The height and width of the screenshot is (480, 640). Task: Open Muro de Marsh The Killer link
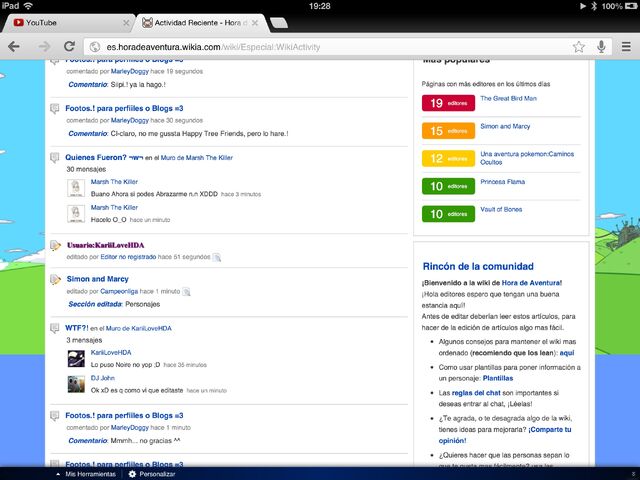click(197, 158)
